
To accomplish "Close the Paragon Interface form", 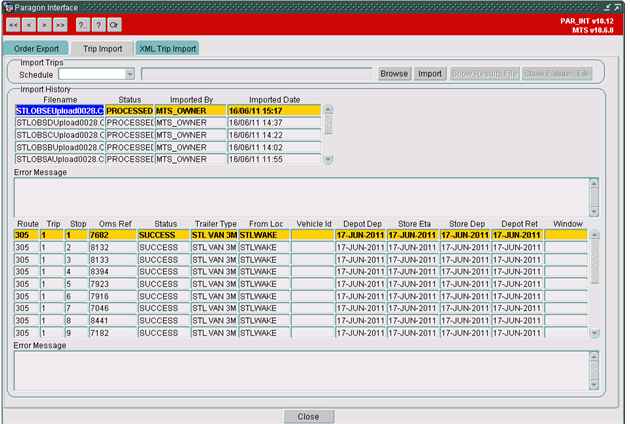I will pyautogui.click(x=309, y=416).
